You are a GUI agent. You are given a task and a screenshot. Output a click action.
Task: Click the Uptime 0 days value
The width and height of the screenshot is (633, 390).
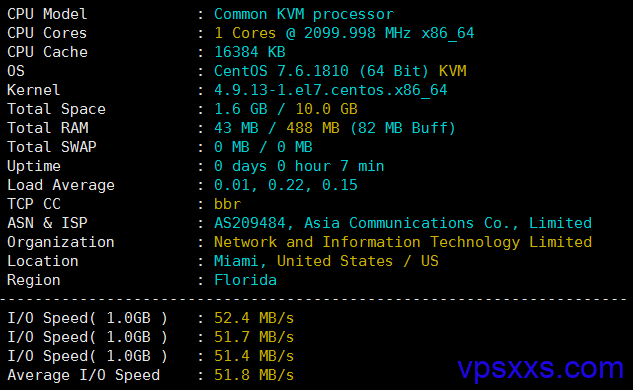click(241, 166)
